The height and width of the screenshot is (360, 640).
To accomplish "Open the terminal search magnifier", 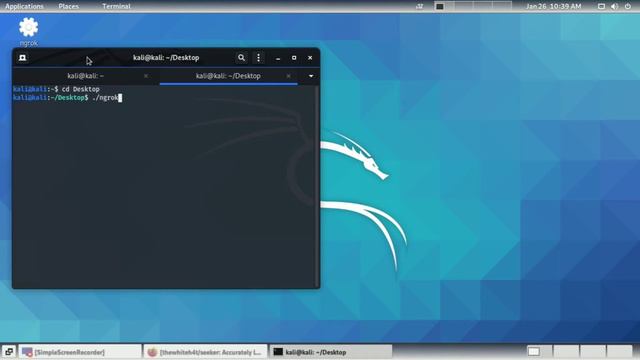I will (x=241, y=58).
